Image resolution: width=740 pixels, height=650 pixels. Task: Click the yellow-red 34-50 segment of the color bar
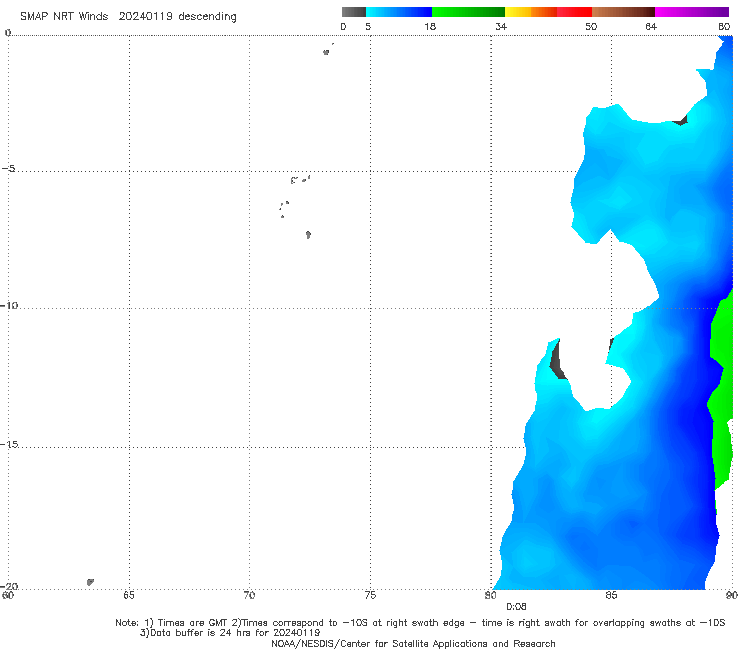548,12
